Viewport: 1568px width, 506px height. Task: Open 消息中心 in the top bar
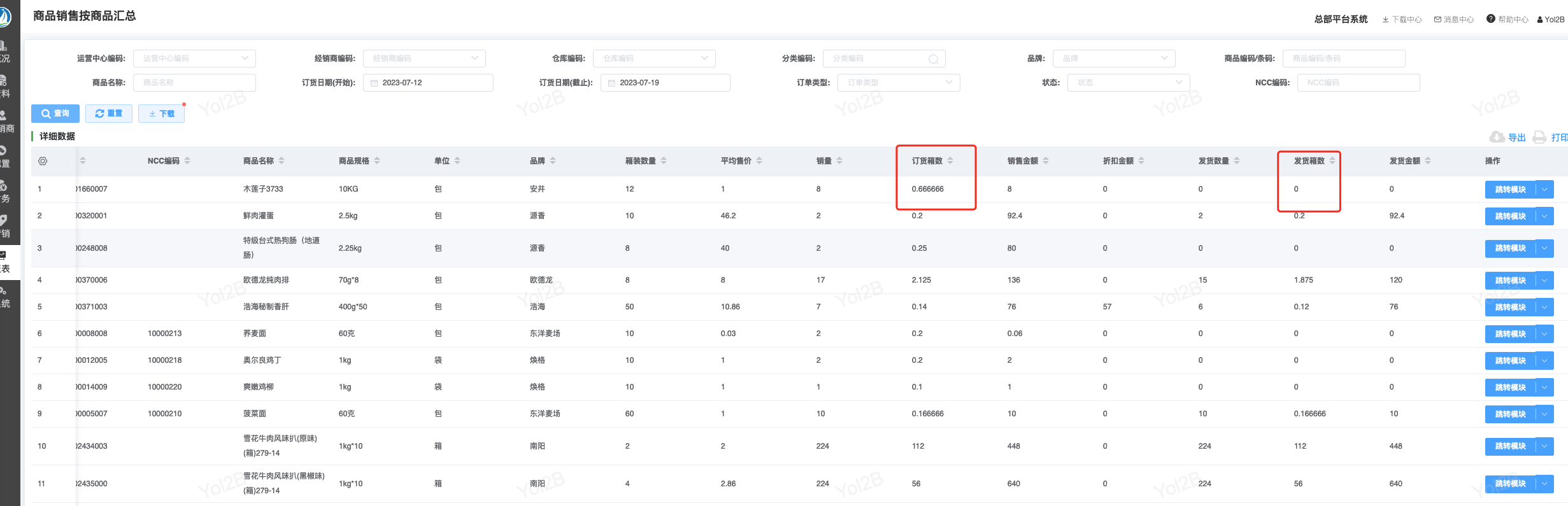pos(1454,20)
